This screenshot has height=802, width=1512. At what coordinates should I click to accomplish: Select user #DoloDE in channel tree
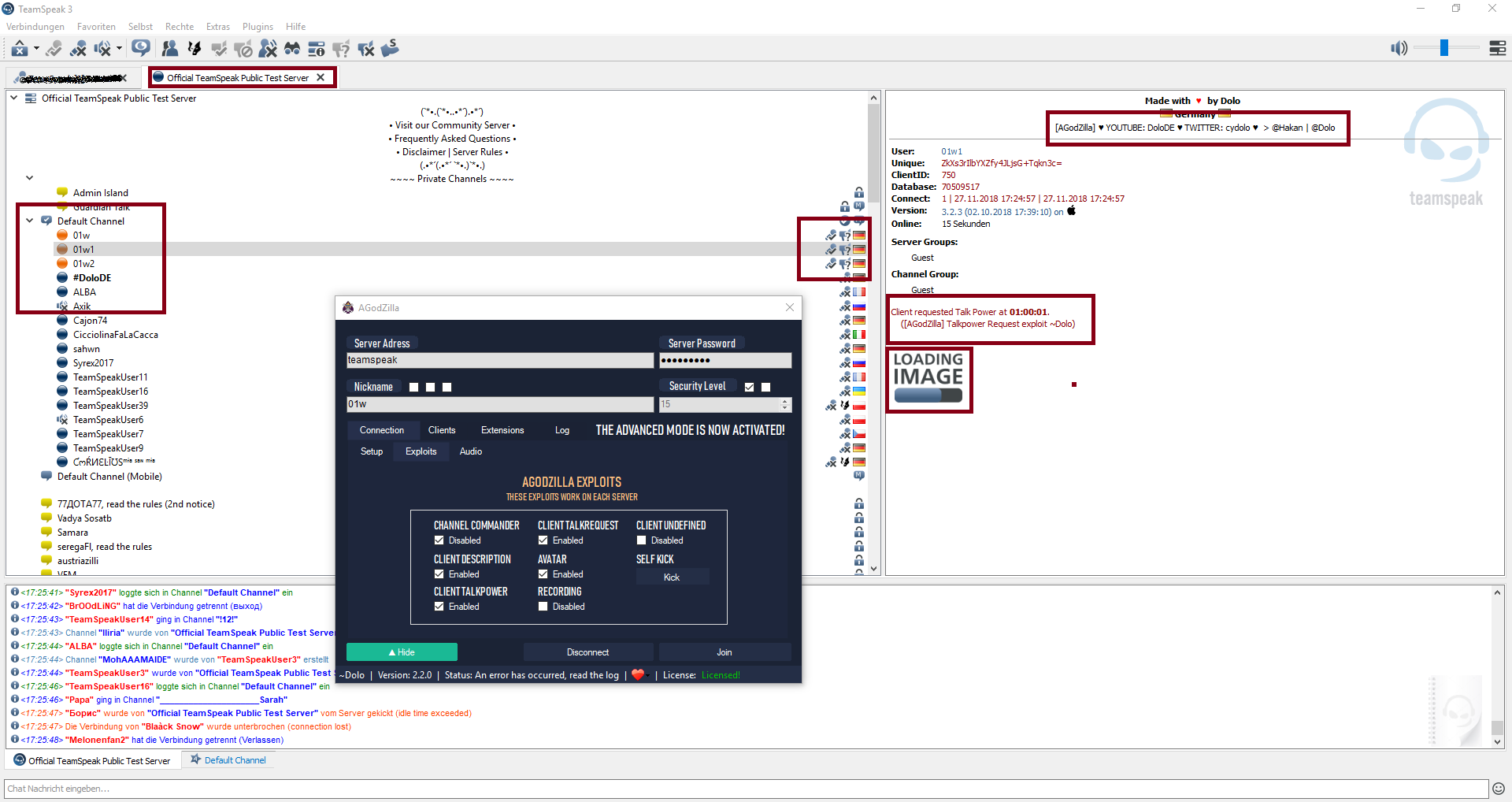[92, 278]
